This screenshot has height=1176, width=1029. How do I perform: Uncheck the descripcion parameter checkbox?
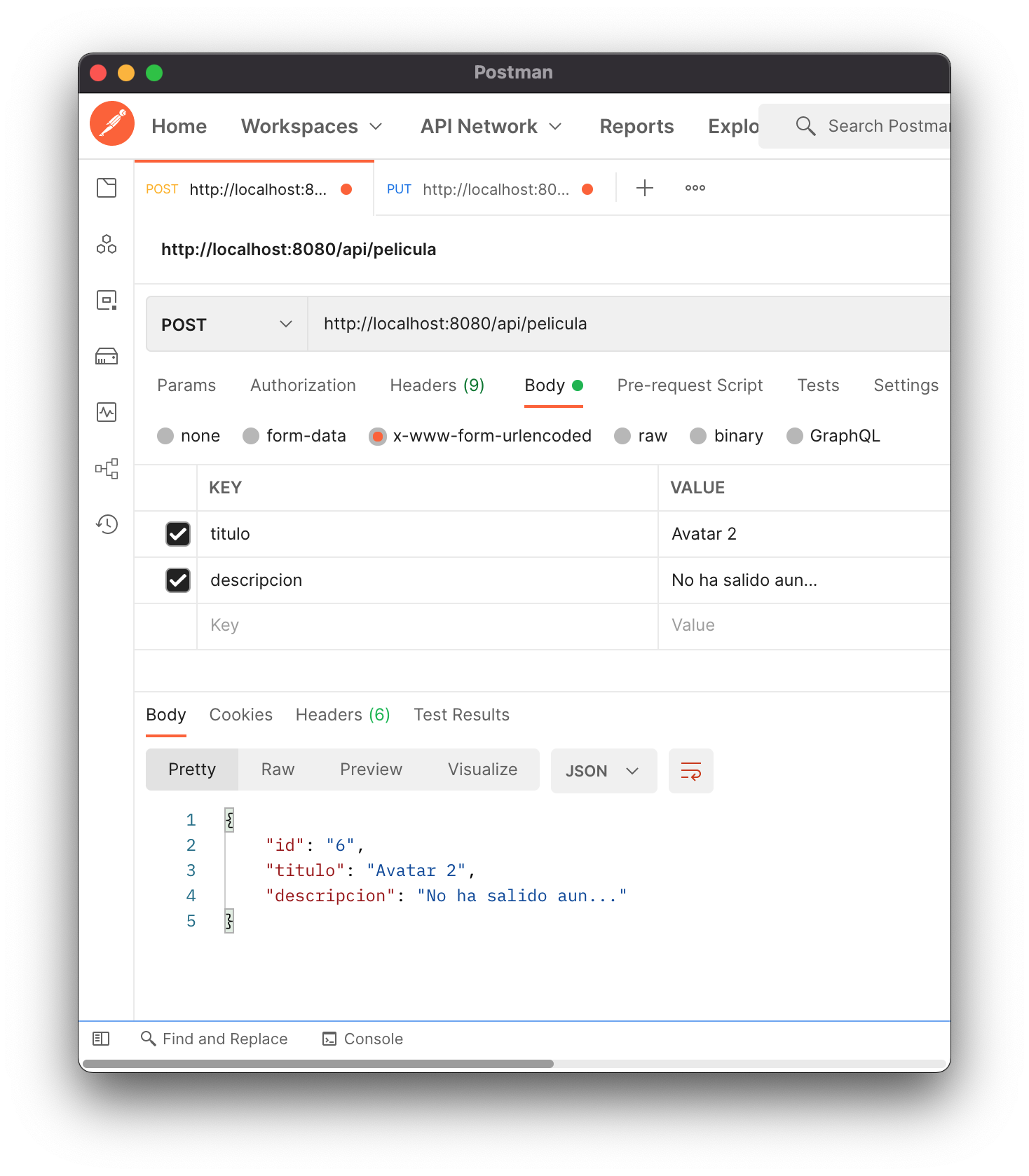[x=178, y=580]
